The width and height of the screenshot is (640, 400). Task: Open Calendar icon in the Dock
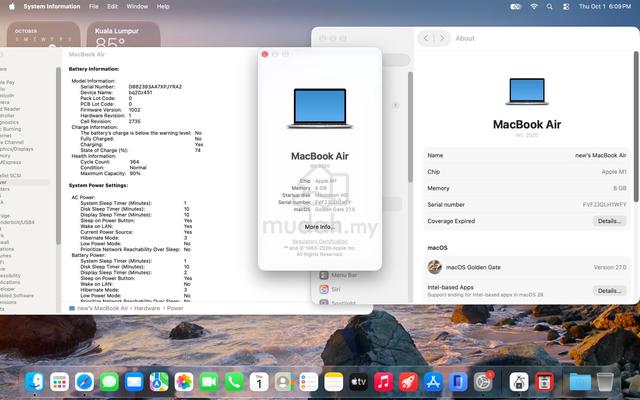tap(259, 382)
